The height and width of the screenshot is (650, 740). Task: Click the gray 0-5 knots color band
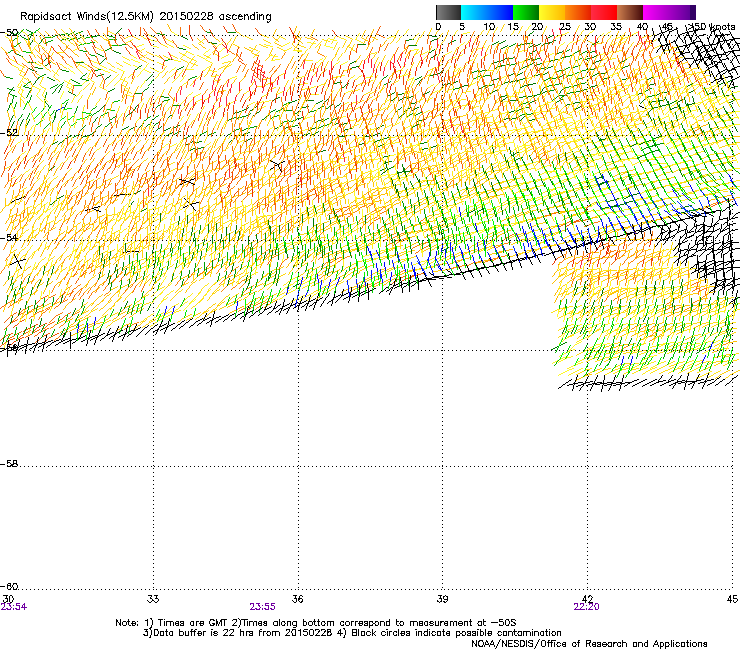click(448, 12)
